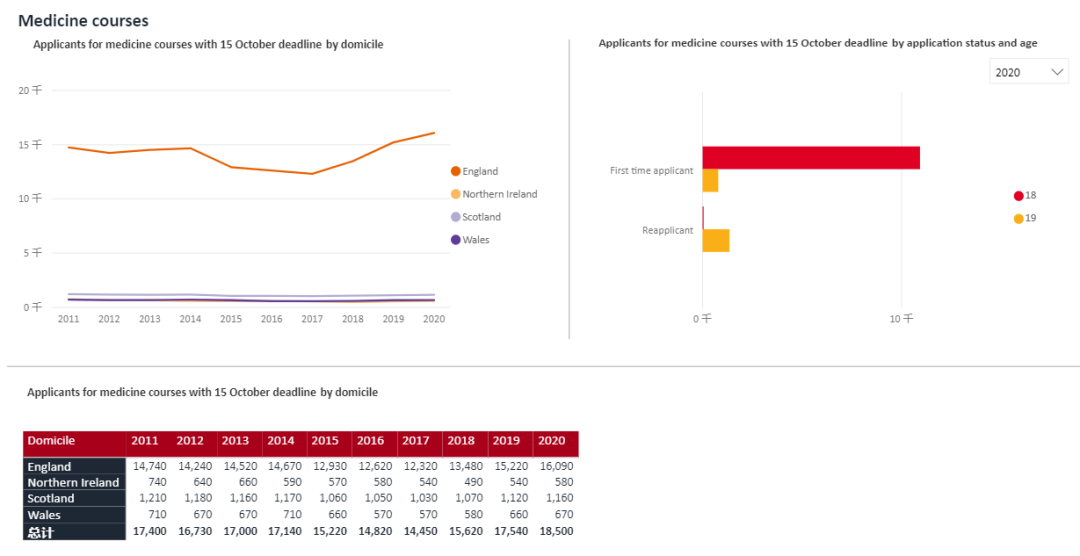Click the year dropdown chevron arrow
Image resolution: width=1080 pixels, height=556 pixels.
[1057, 72]
